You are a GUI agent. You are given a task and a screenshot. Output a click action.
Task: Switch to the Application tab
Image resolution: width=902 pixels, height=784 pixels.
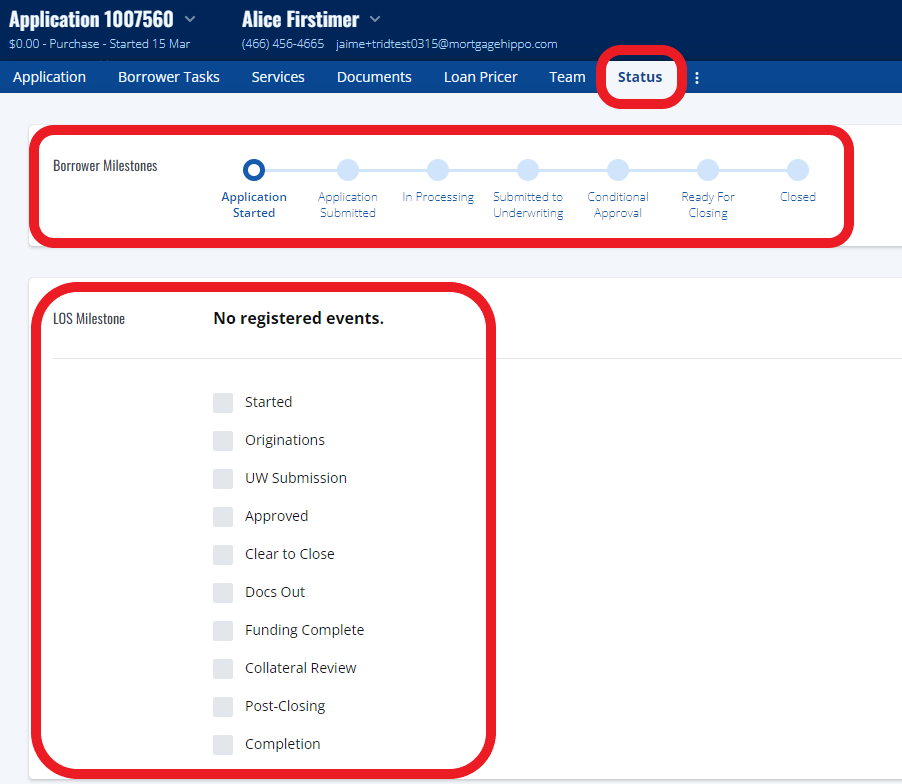[49, 77]
